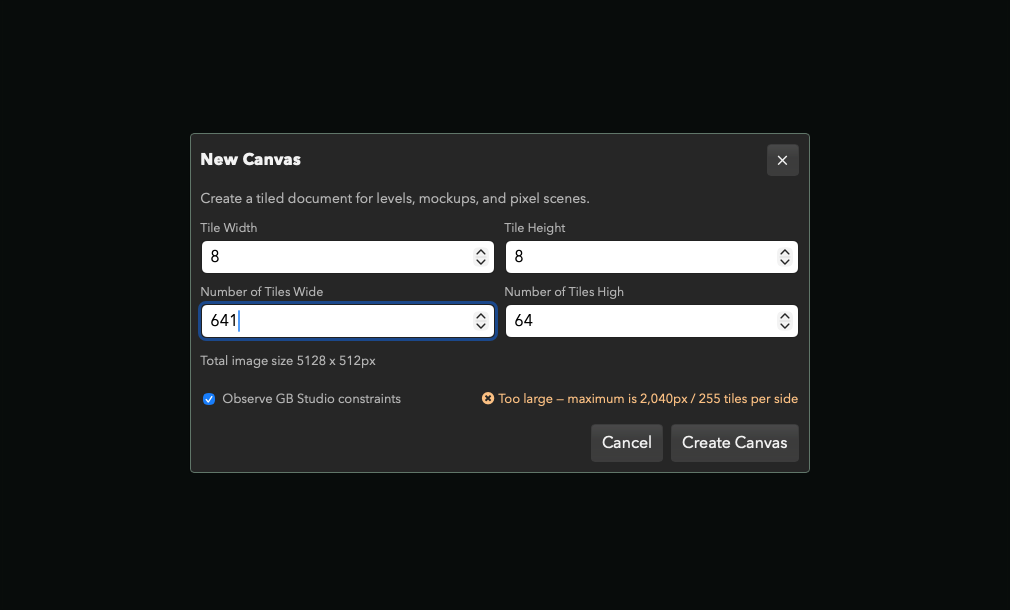The width and height of the screenshot is (1010, 610).
Task: Increment Tile Height using up arrow
Action: [785, 252]
